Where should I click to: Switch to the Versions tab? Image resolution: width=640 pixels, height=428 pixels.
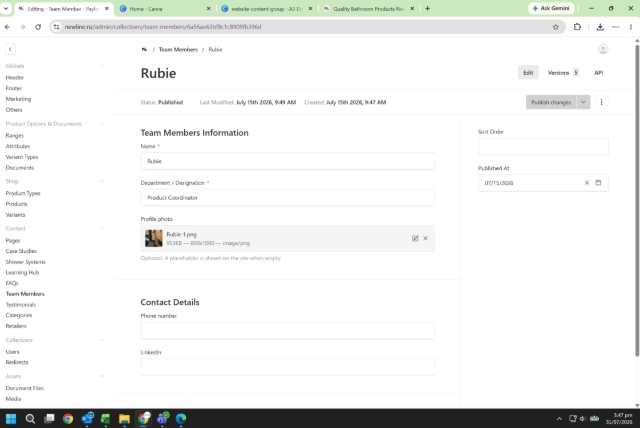coord(563,73)
